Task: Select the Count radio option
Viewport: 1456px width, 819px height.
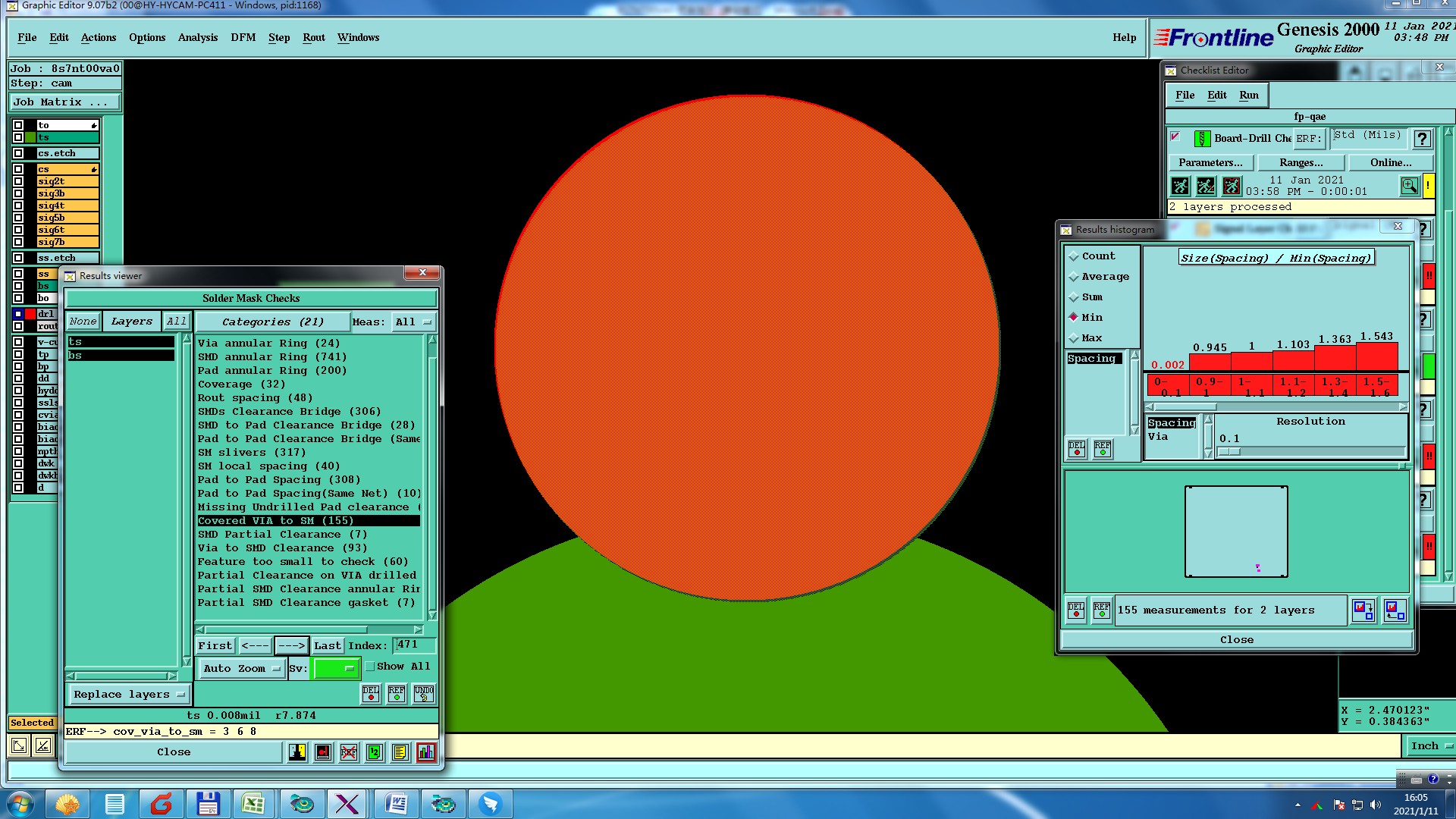Action: click(x=1074, y=257)
